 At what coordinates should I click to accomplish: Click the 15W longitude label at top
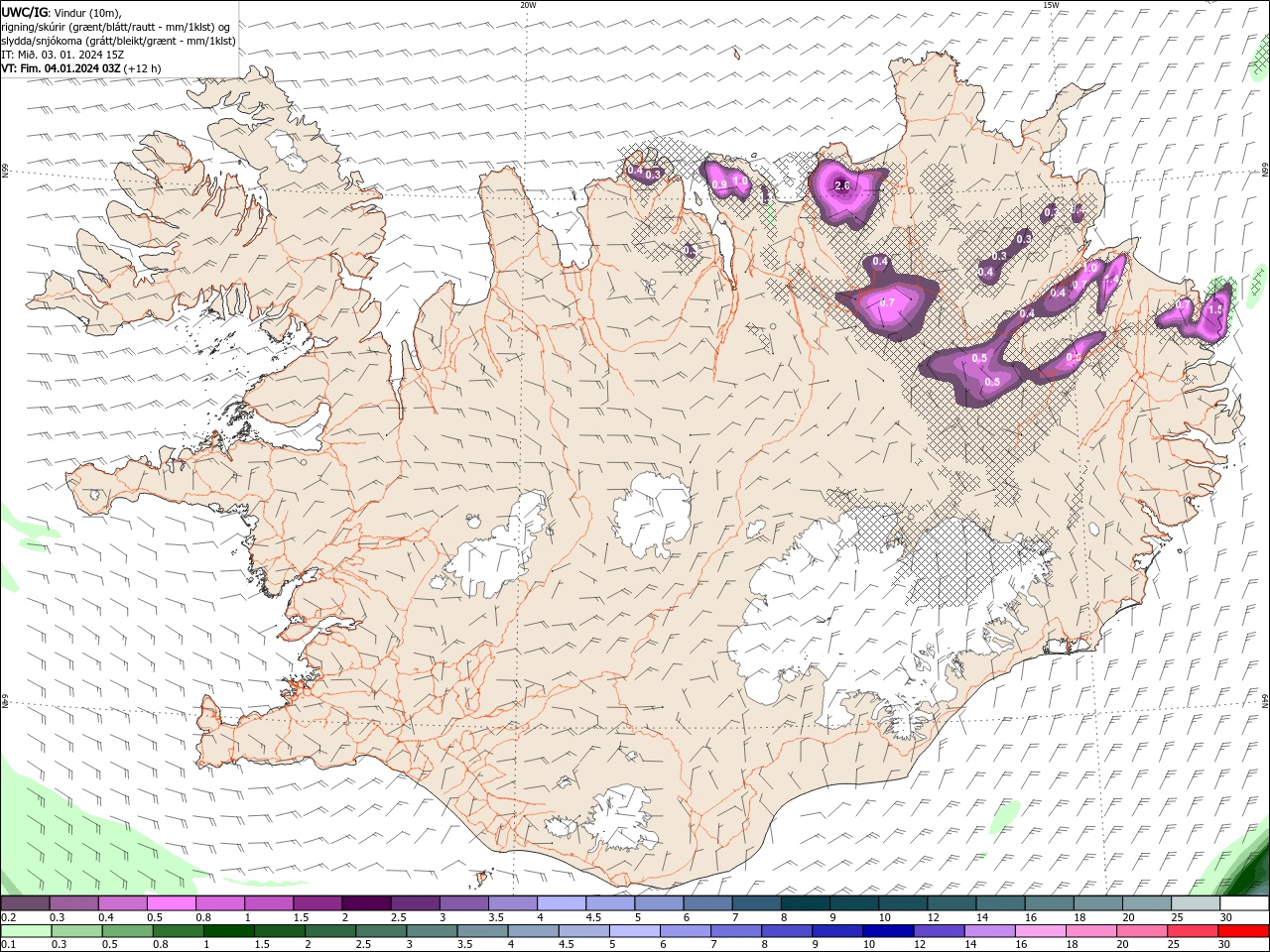[1051, 5]
